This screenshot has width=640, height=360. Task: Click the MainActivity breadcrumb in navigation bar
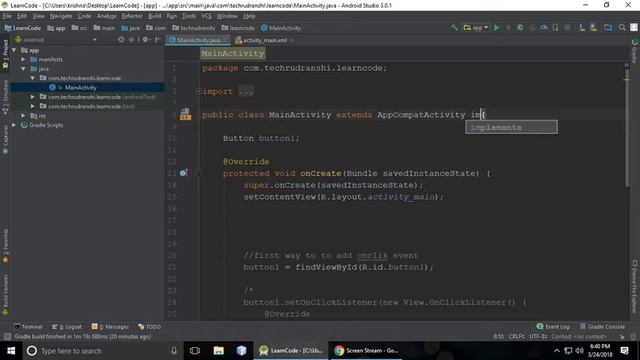pos(281,28)
